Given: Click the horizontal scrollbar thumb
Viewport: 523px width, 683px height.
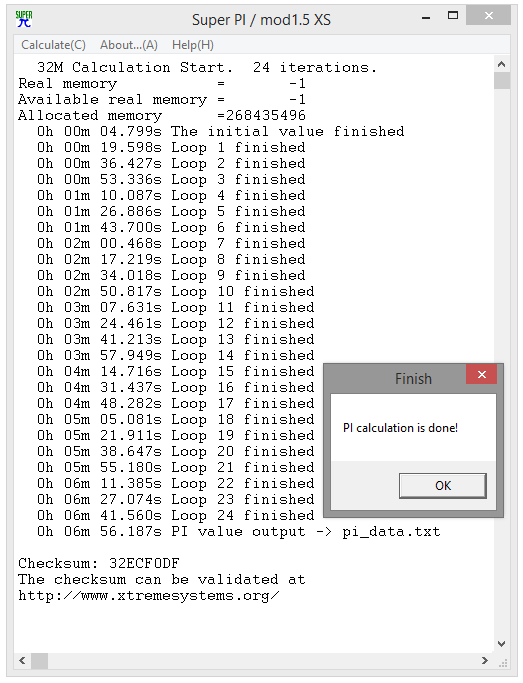Looking at the screenshot, I should pos(39,661).
